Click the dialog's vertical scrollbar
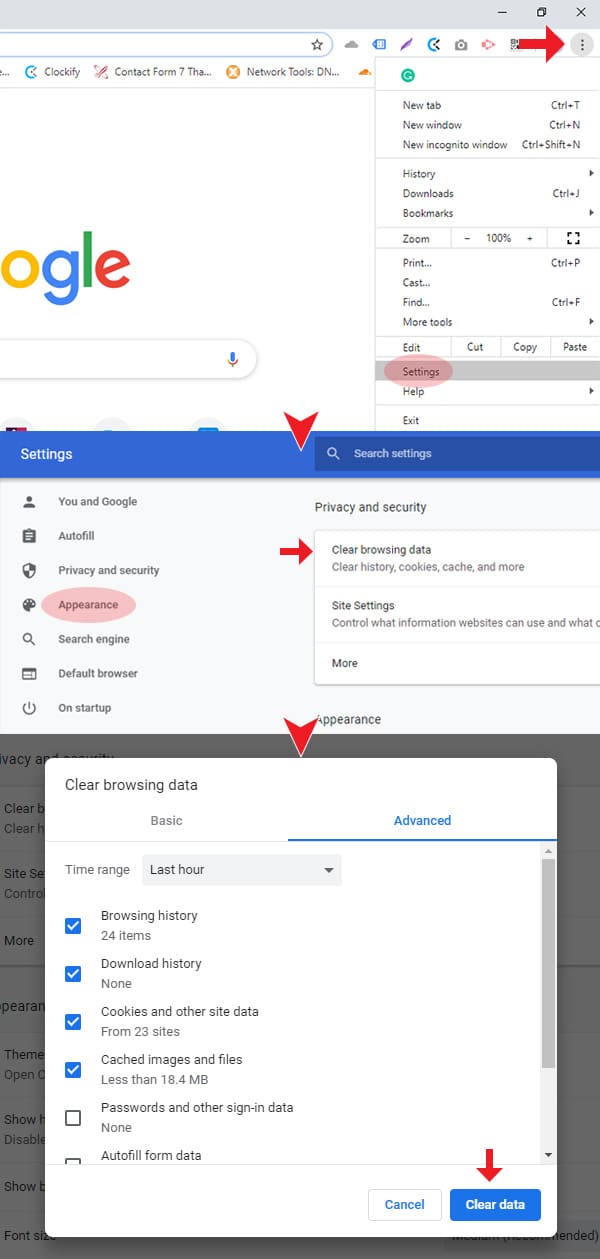This screenshot has height=1259, width=600. coord(547,960)
